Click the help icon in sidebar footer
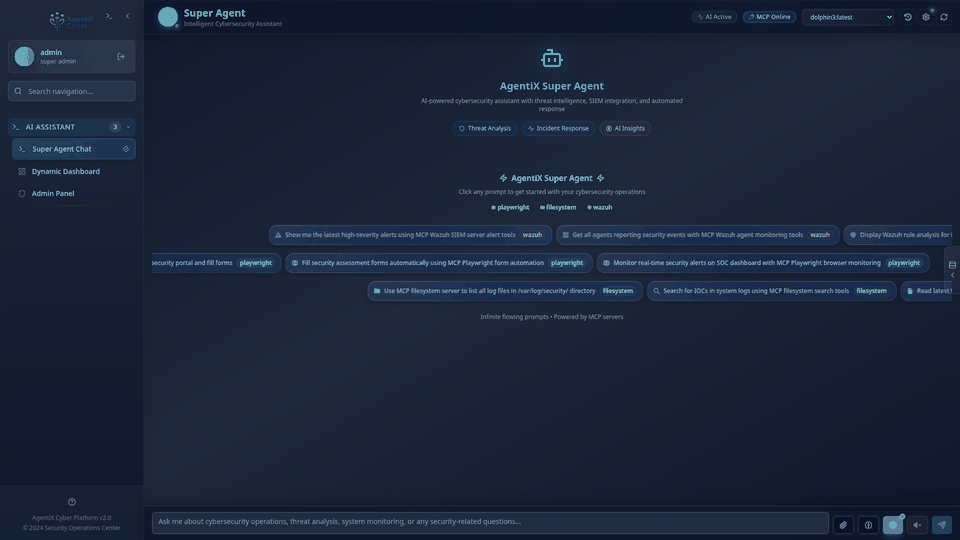This screenshot has width=960, height=540. click(x=72, y=502)
